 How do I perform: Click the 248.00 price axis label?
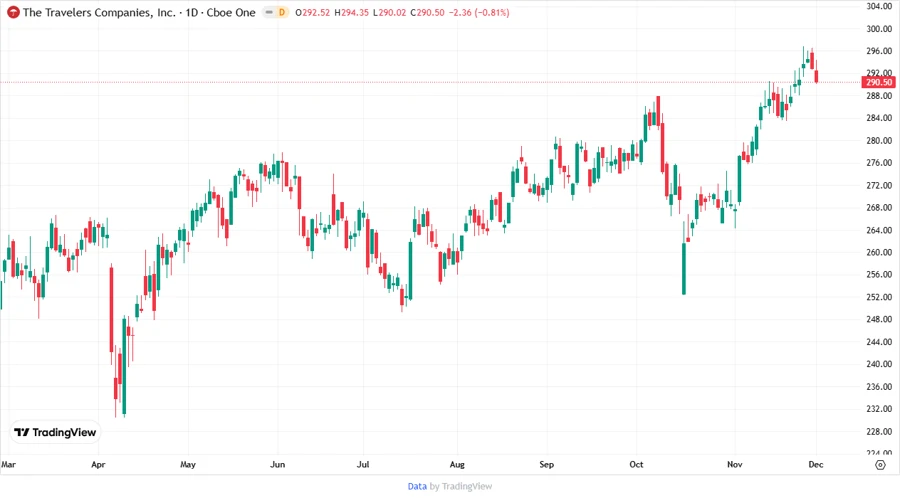click(879, 320)
